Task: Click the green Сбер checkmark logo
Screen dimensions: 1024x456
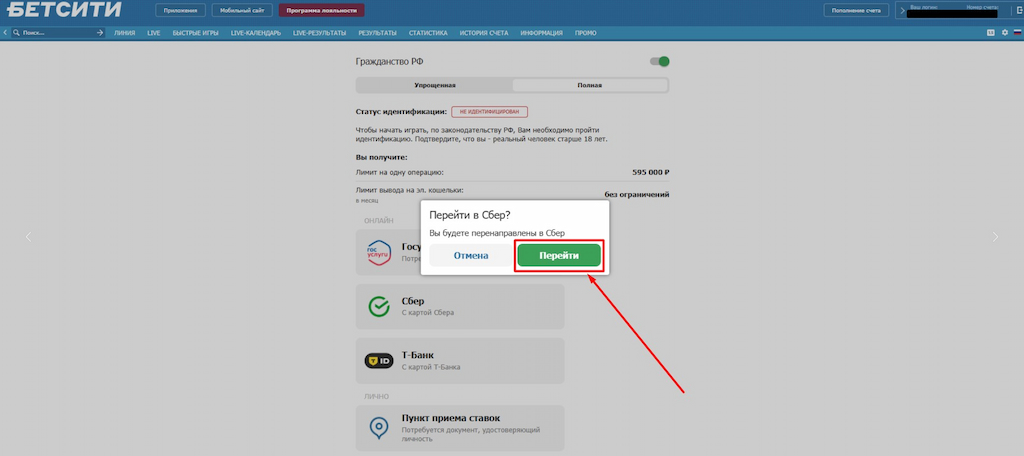Action: coord(378,306)
